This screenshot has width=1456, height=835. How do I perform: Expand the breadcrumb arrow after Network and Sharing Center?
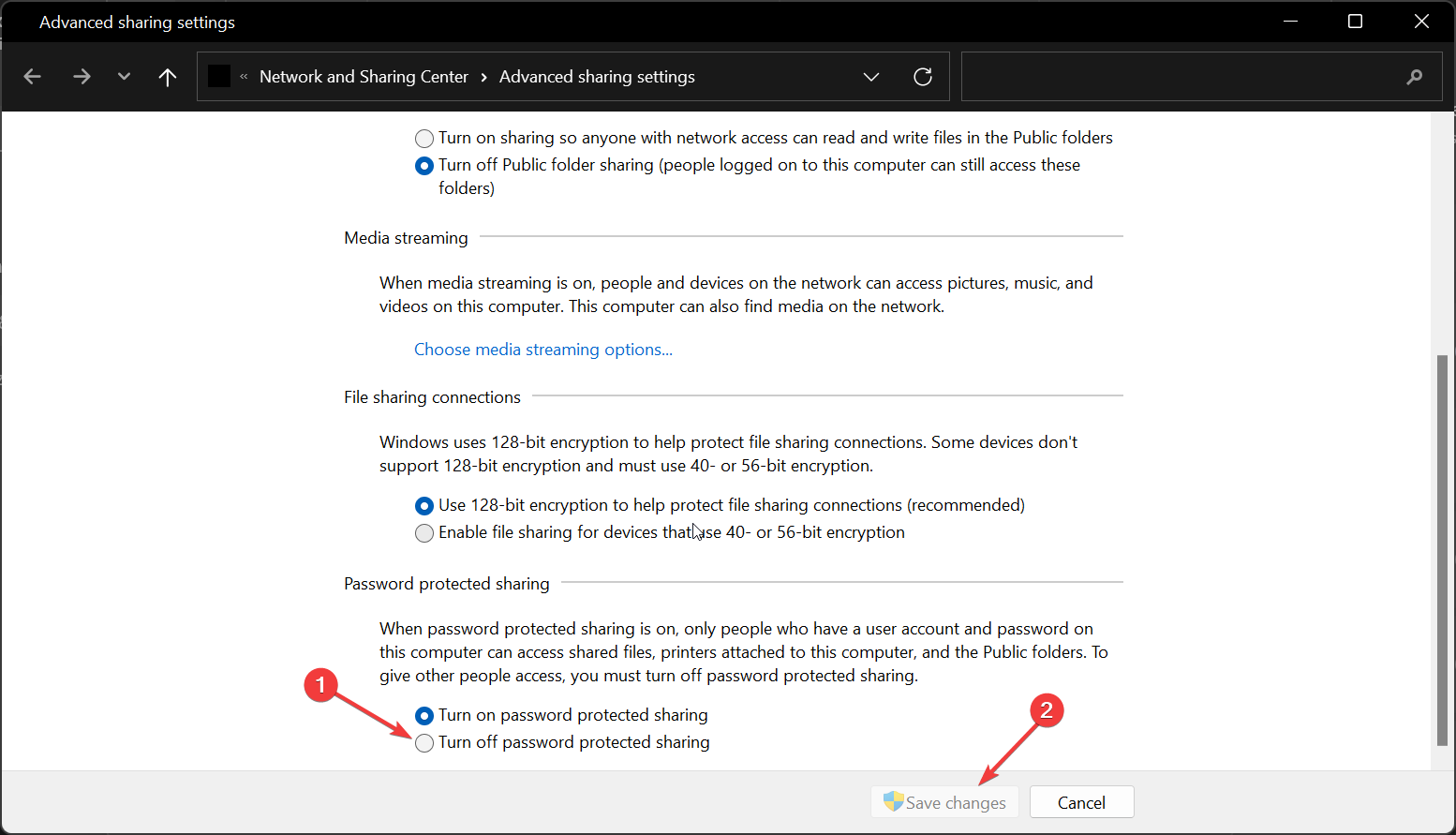coord(483,77)
